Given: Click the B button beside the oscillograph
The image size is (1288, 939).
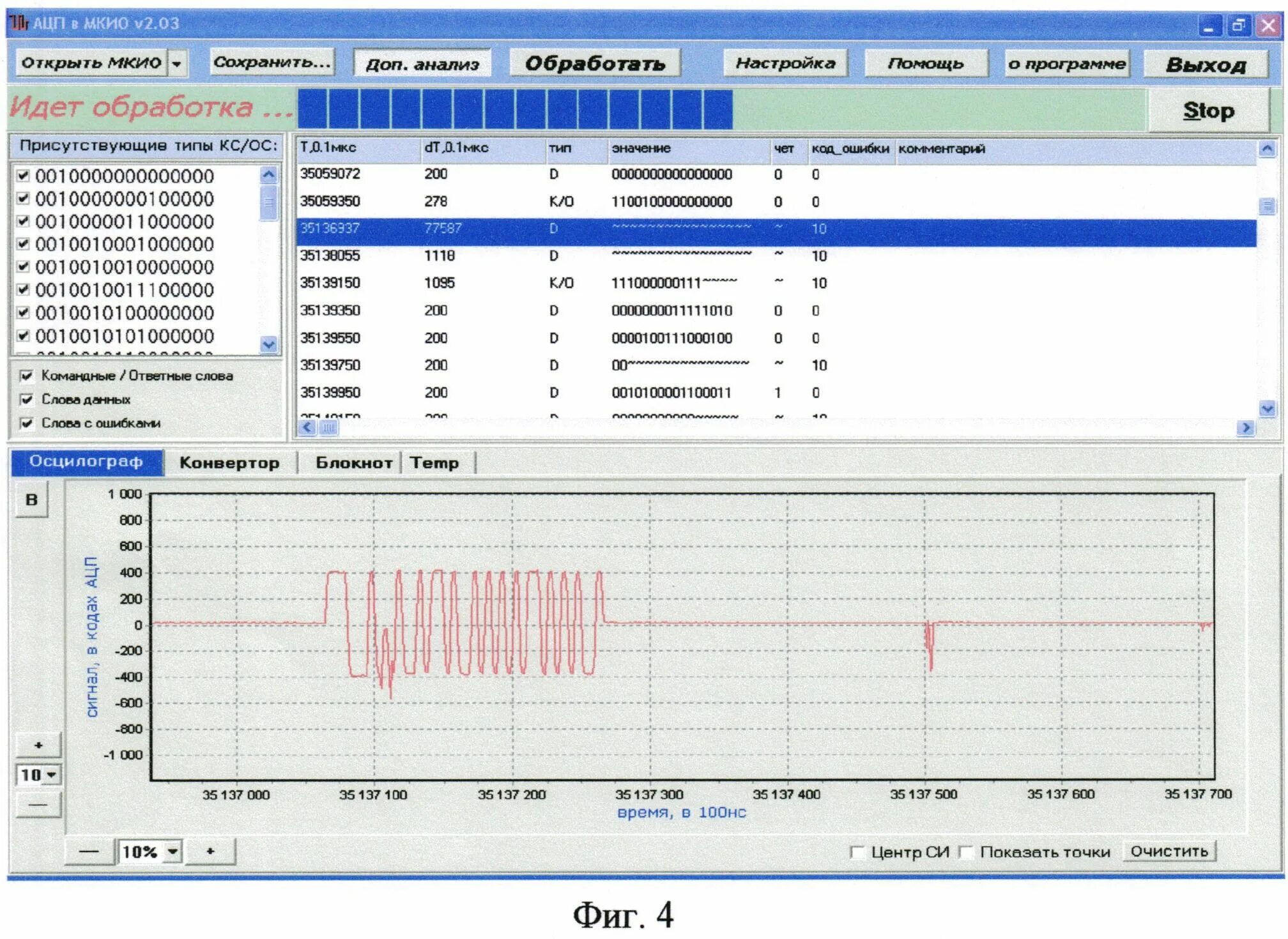Looking at the screenshot, I should [31, 500].
